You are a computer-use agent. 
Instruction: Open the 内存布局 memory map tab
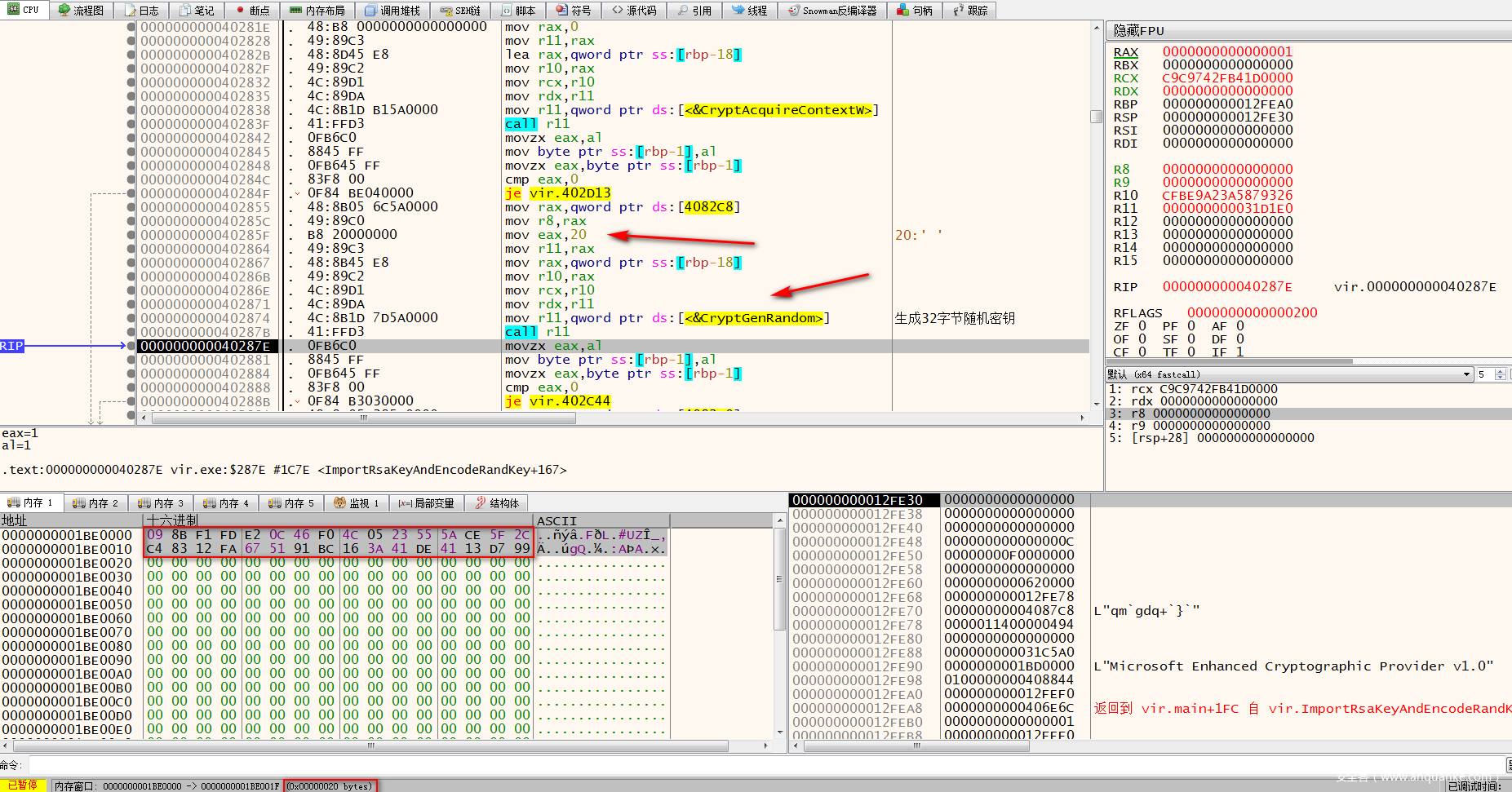(x=317, y=11)
